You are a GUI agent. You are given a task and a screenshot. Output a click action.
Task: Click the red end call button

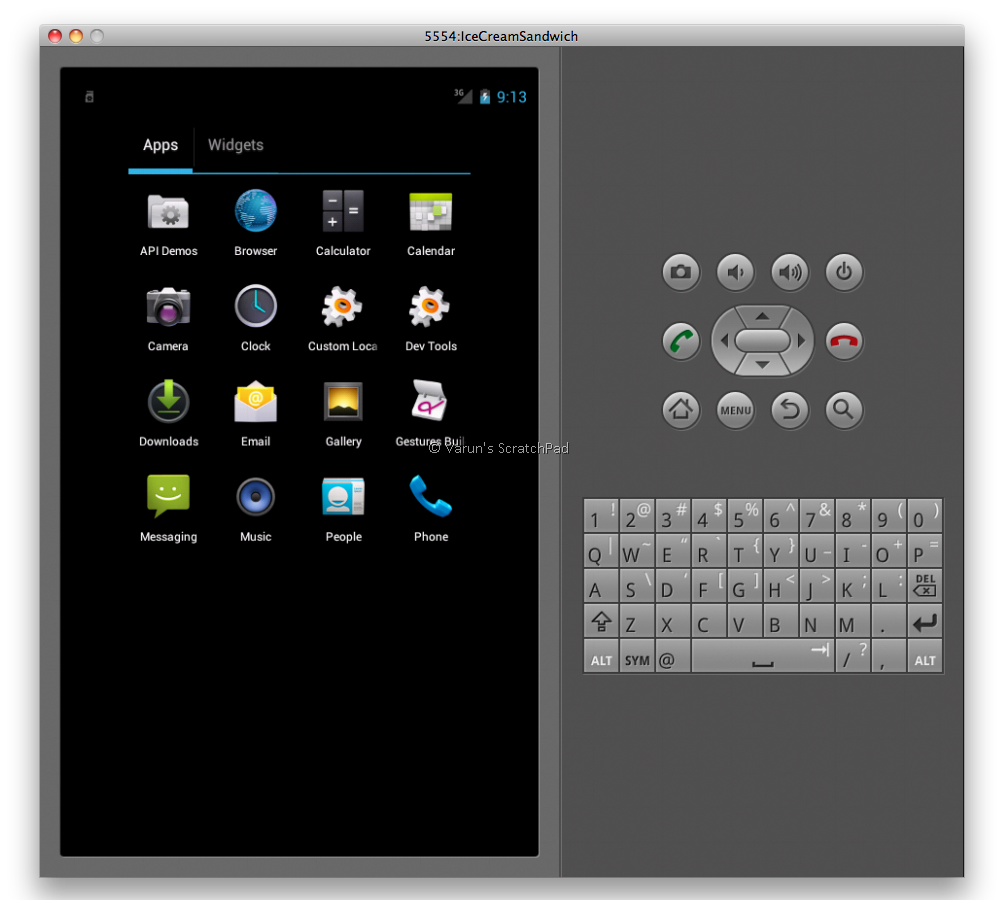[844, 341]
